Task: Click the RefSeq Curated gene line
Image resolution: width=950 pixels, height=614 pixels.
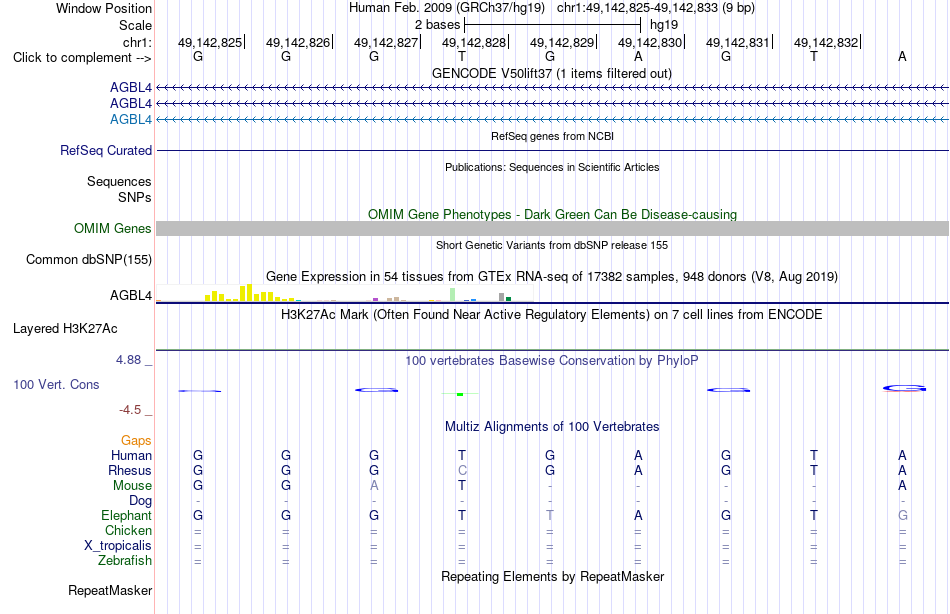Action: [x=552, y=150]
